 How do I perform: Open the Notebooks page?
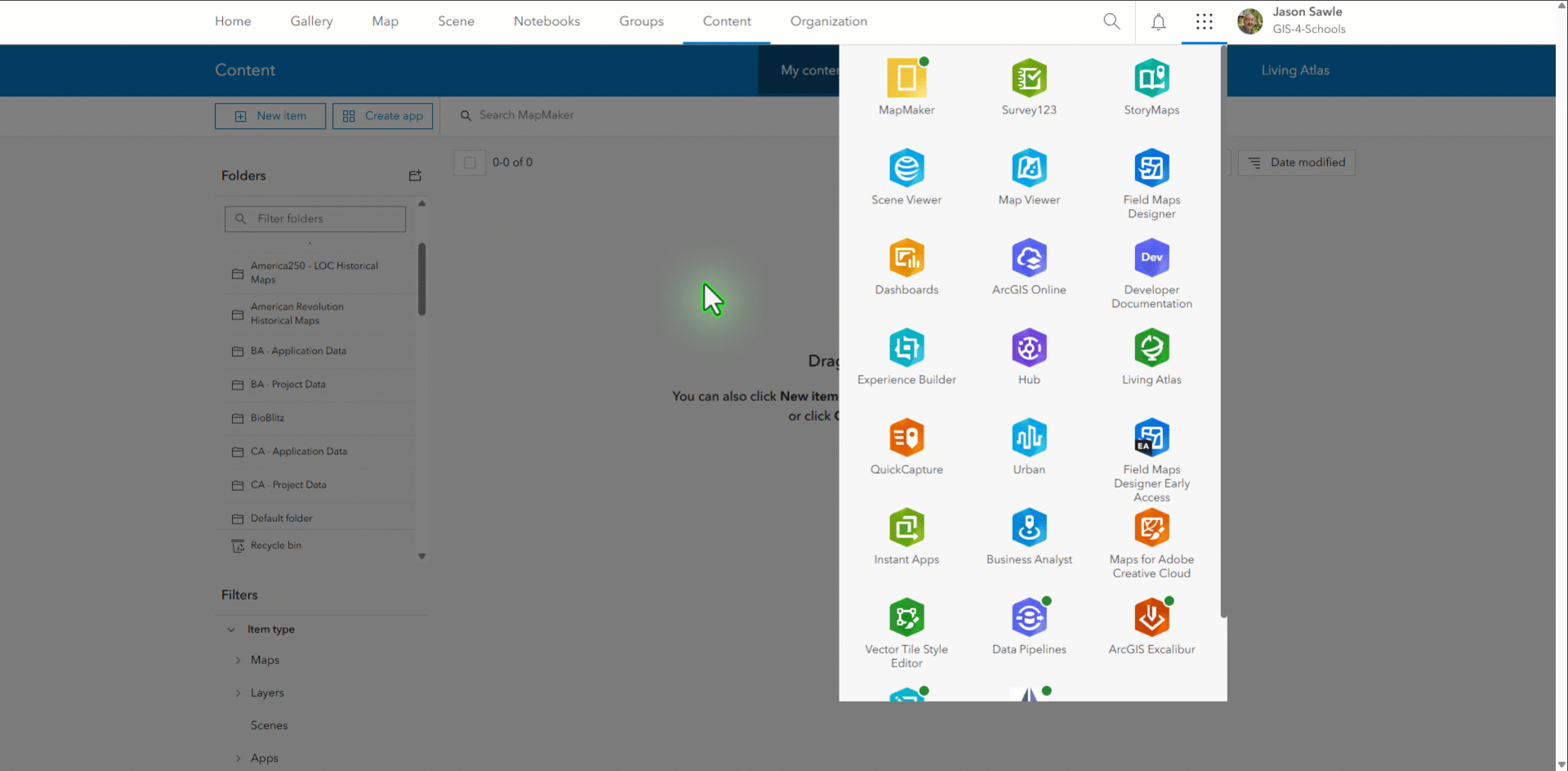[546, 21]
